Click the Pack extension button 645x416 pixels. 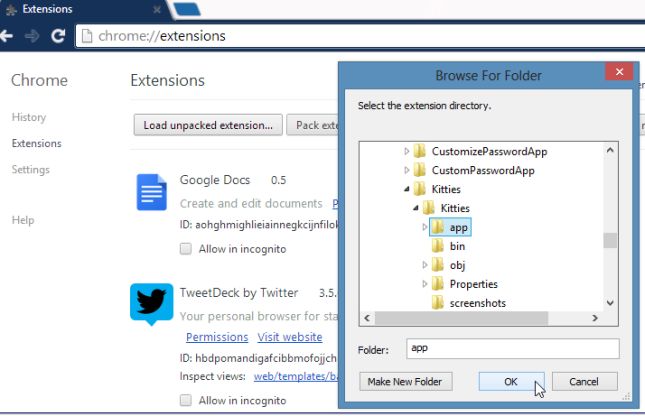click(x=313, y=125)
